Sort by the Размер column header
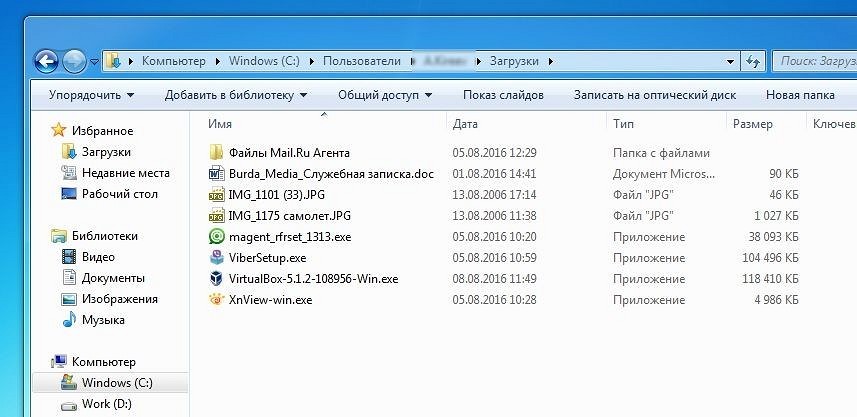This screenshot has width=857, height=417. pos(753,124)
